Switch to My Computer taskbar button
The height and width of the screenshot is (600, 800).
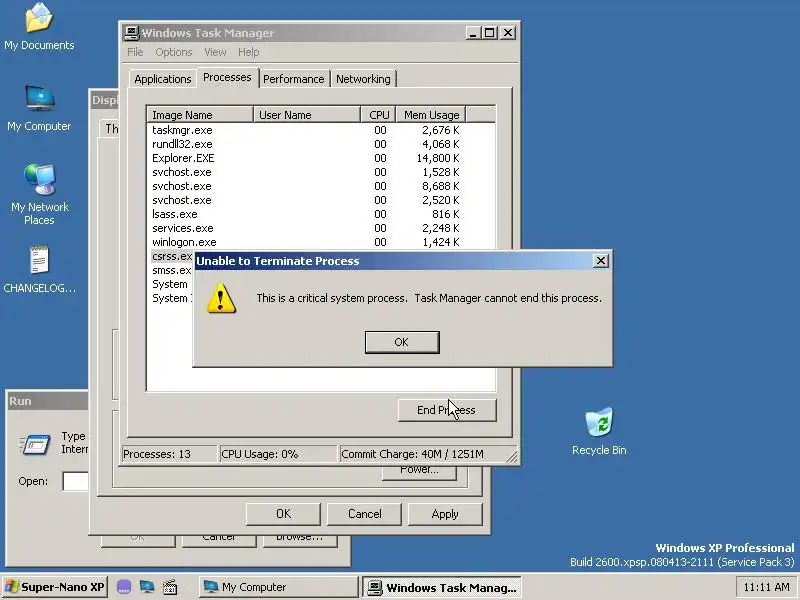click(279, 587)
